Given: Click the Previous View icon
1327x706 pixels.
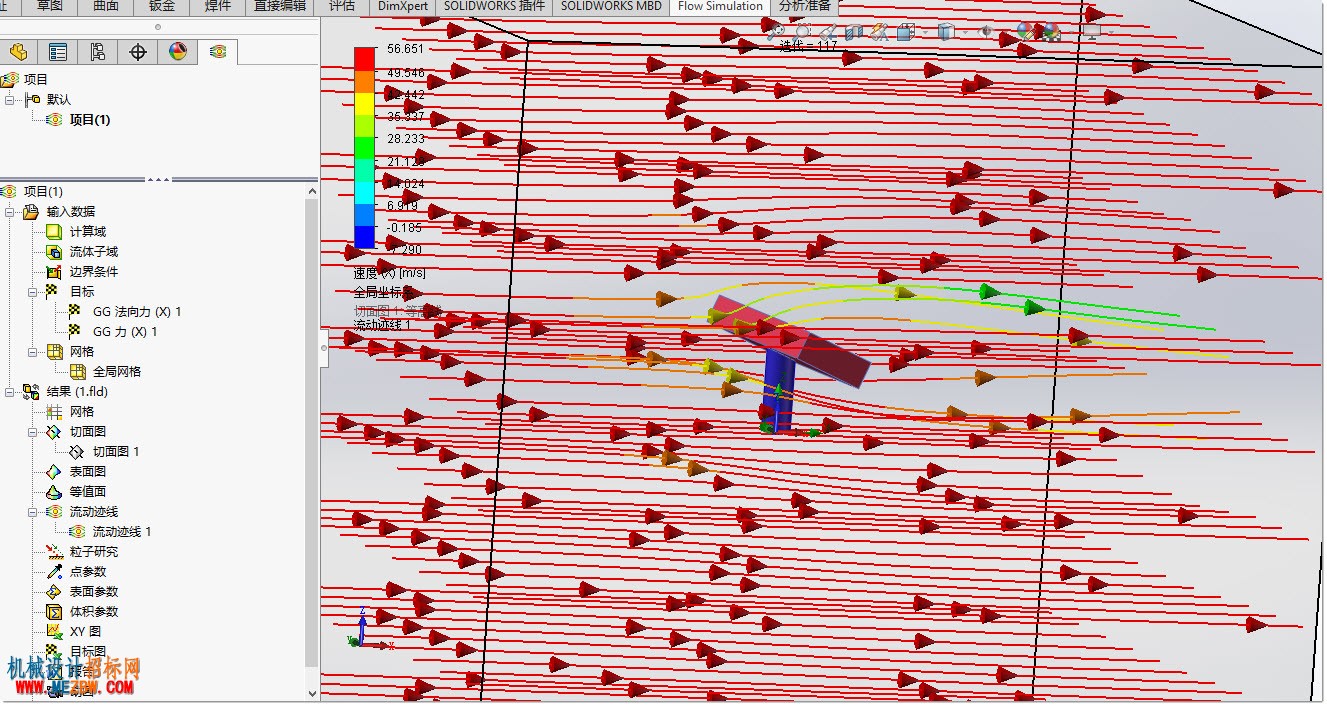Looking at the screenshot, I should tap(829, 32).
